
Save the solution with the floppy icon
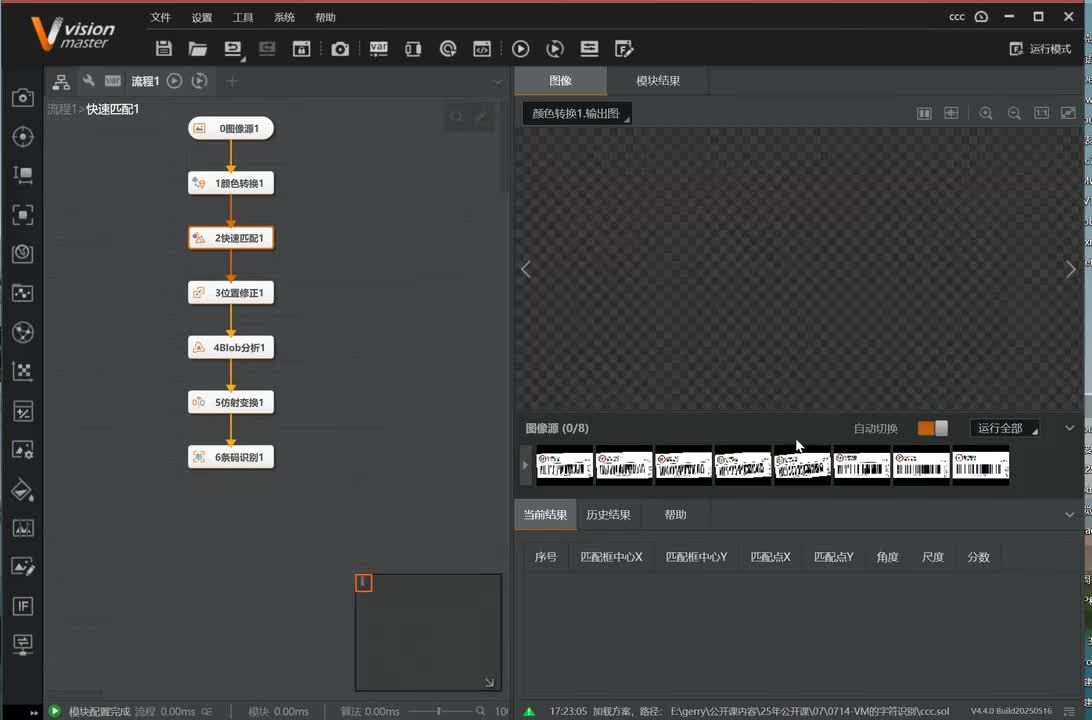pos(164,49)
